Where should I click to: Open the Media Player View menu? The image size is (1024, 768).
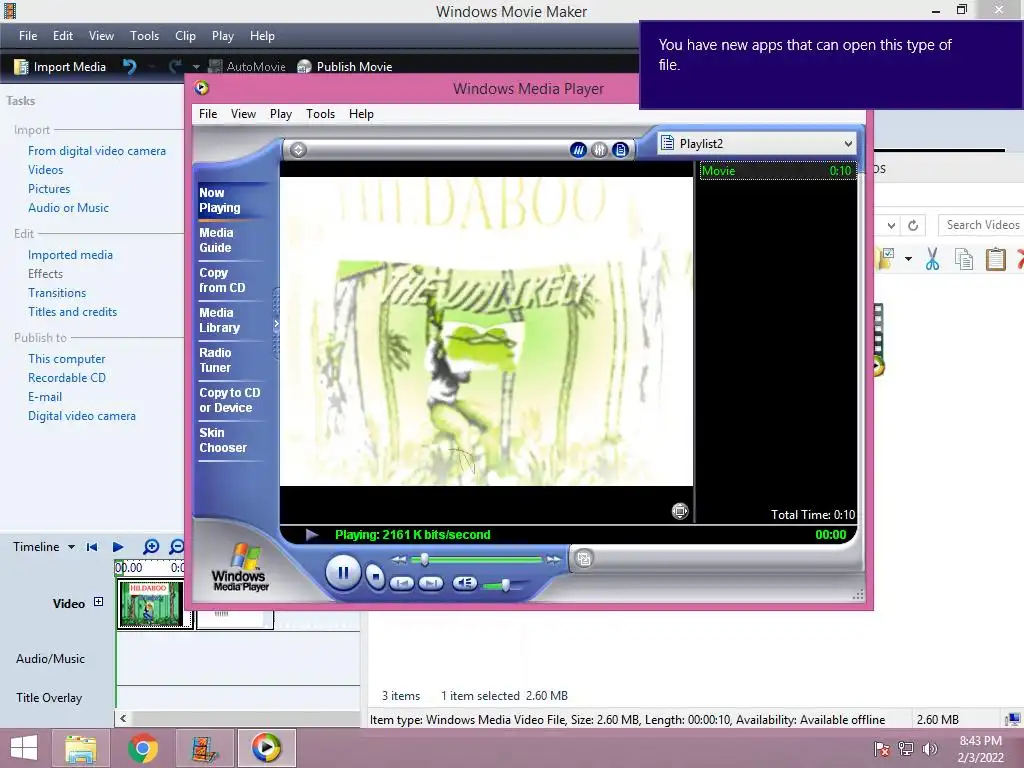(x=243, y=114)
